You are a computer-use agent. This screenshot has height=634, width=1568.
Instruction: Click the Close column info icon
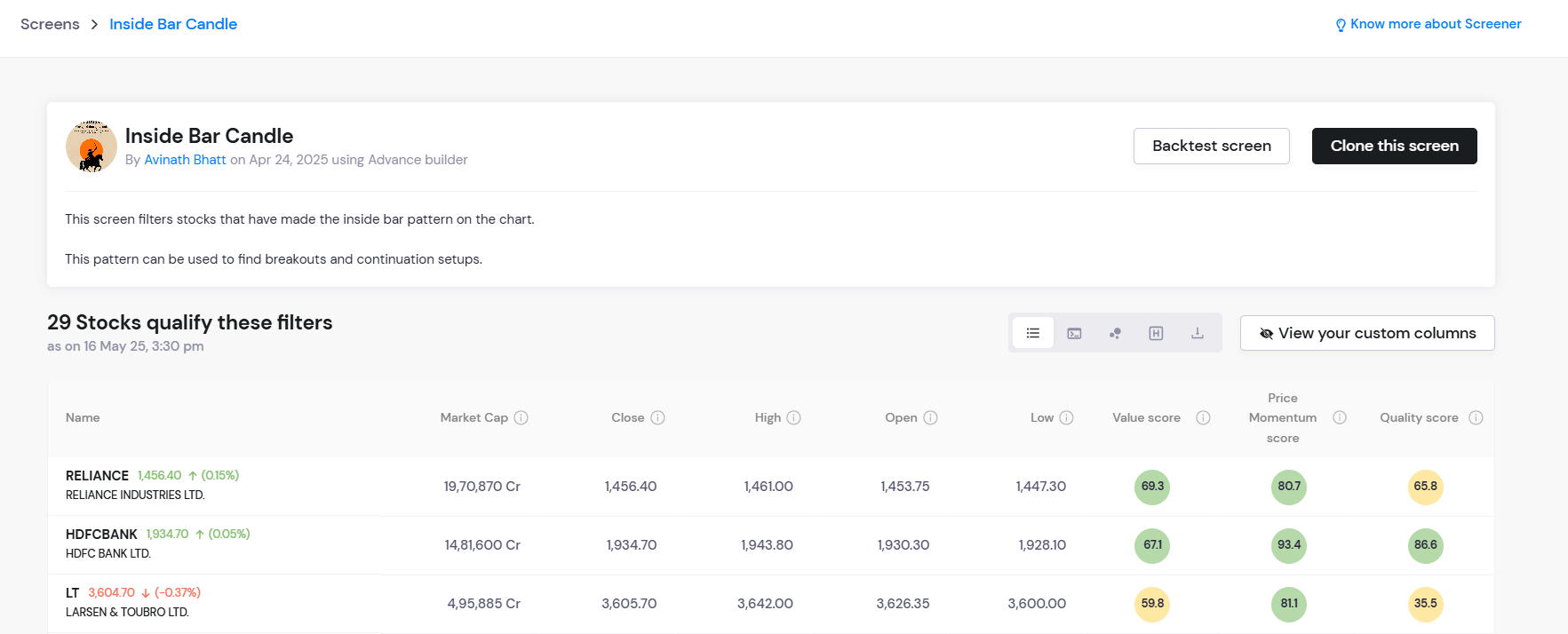(x=658, y=417)
